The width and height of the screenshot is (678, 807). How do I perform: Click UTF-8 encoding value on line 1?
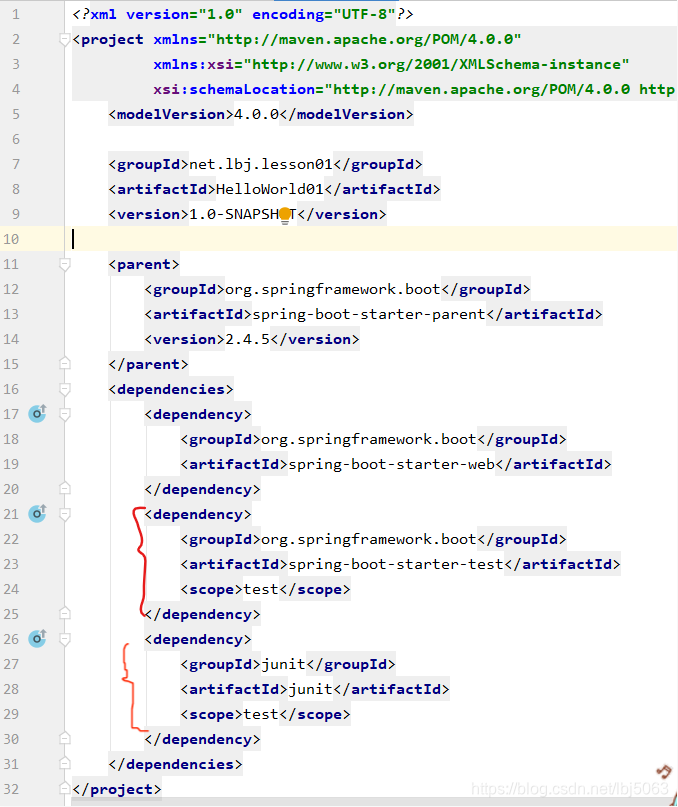[365, 14]
